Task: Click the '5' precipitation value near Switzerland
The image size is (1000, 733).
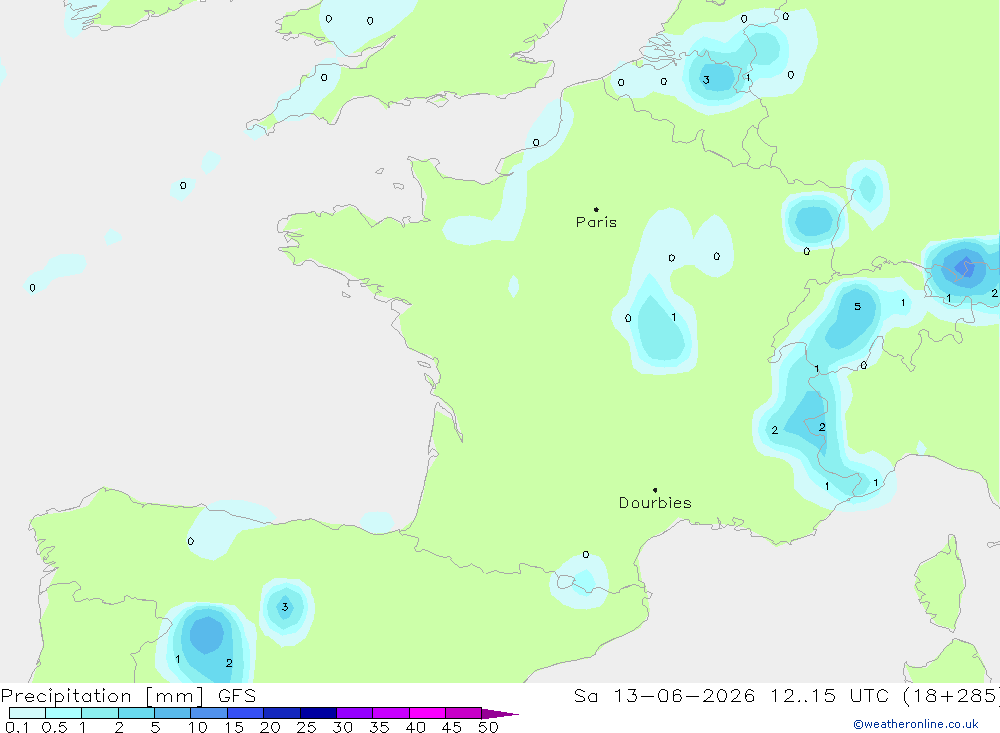Action: click(858, 307)
